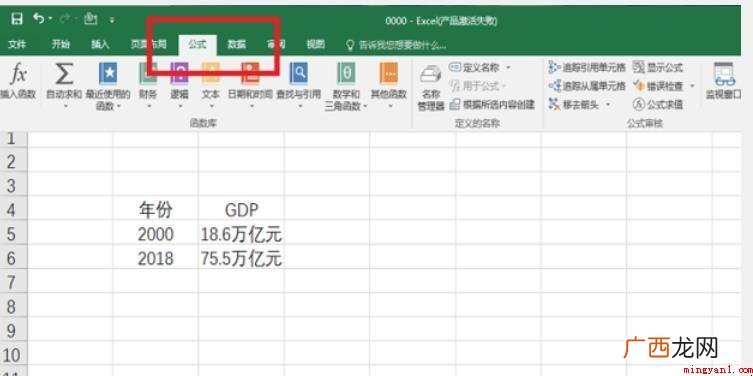Click the 自动求和 sigma icon
The height and width of the screenshot is (376, 753).
pyautogui.click(x=64, y=73)
